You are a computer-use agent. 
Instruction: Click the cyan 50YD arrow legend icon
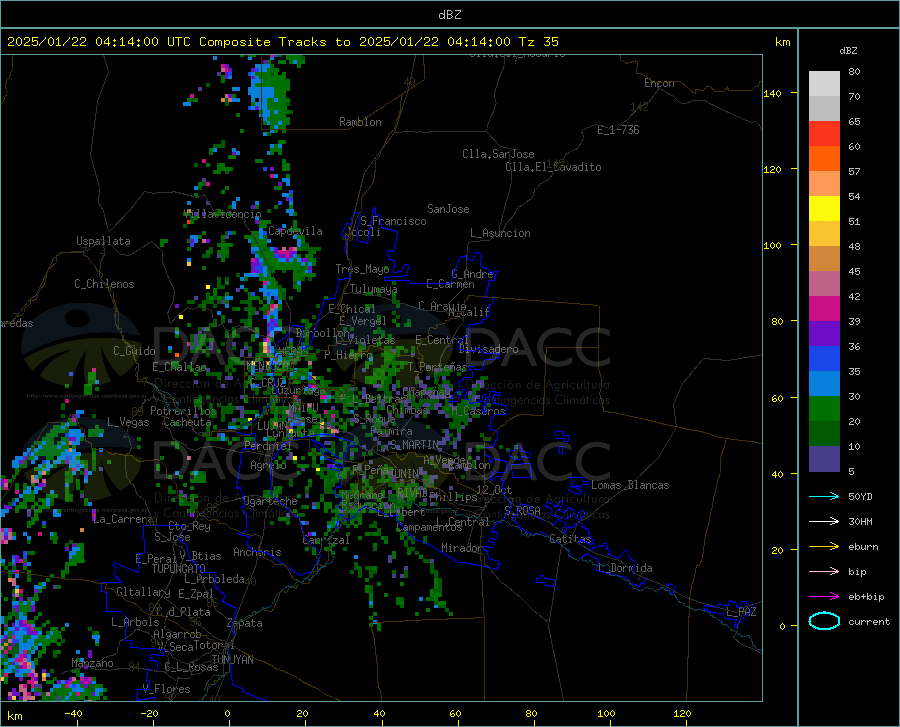824,496
